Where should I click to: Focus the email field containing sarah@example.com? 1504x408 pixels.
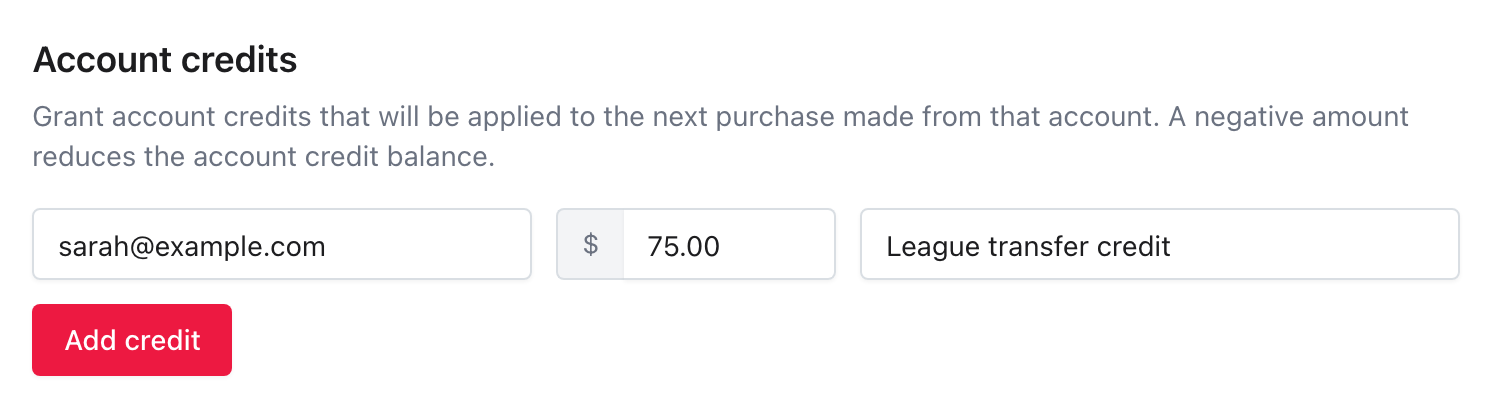282,244
